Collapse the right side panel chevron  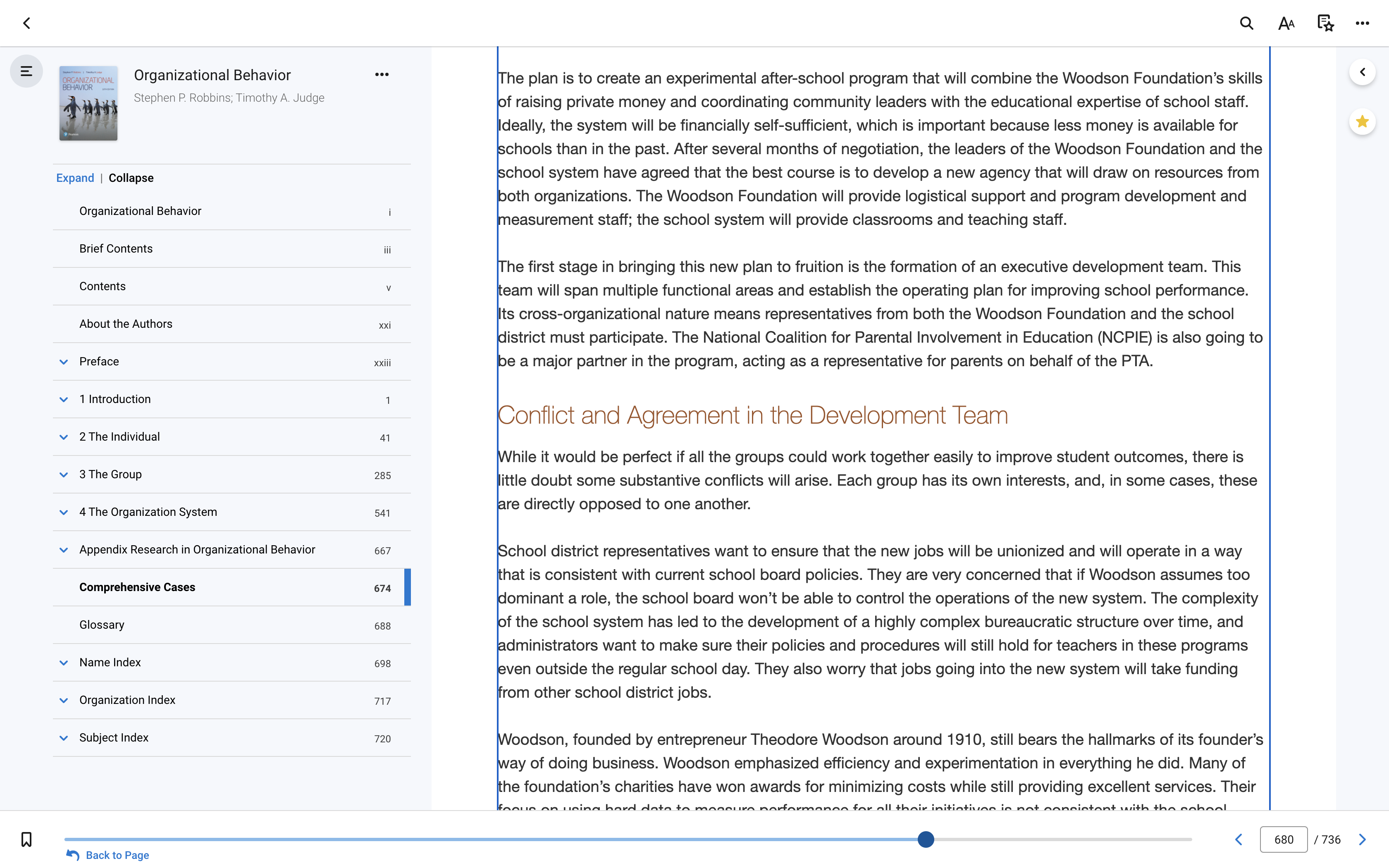tap(1362, 72)
